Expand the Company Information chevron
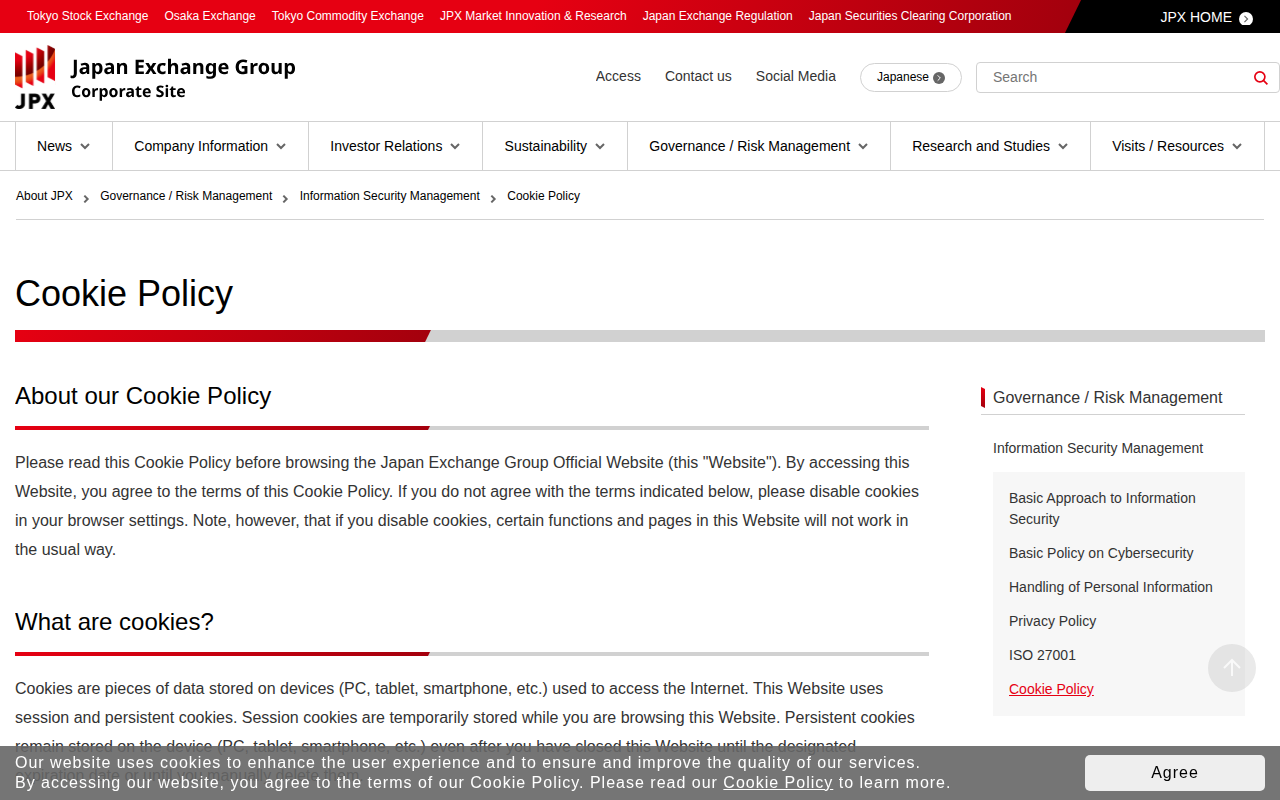This screenshot has height=800, width=1280. click(x=281, y=146)
